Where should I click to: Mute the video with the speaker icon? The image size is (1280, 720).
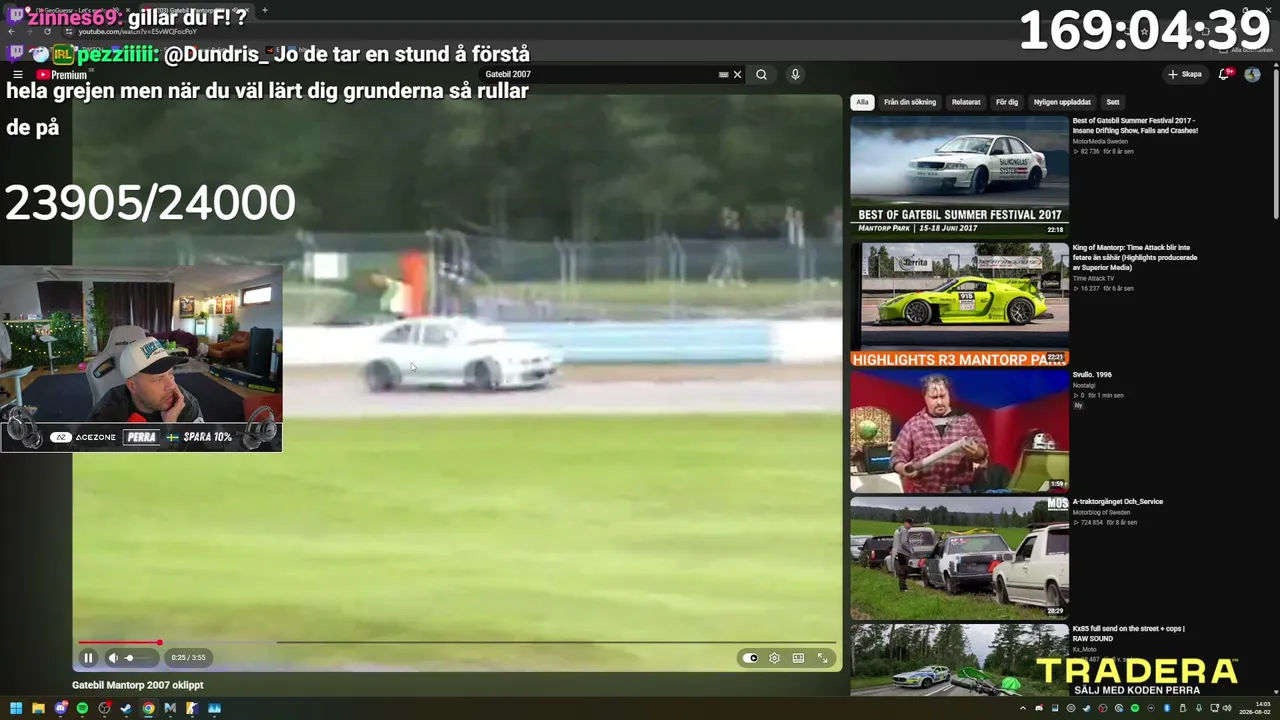(x=113, y=658)
